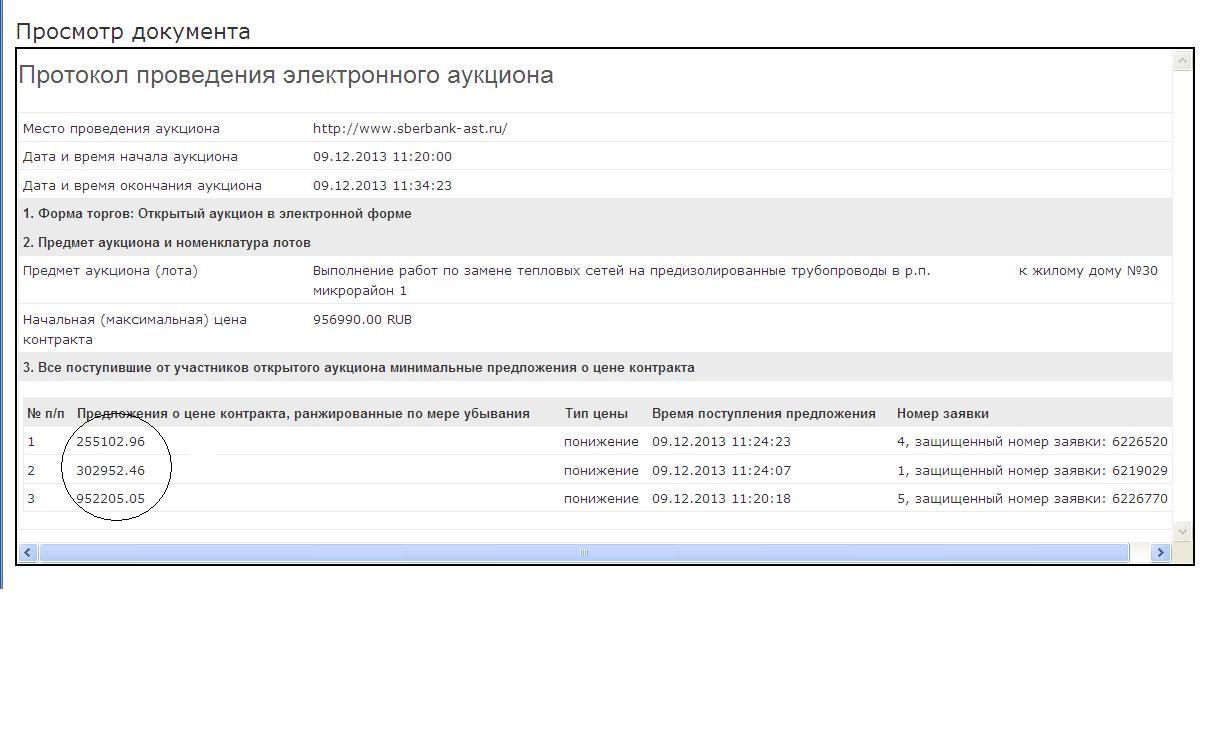Click the '1. Форма торгов' section heading
Viewport: 1214px width, 735px height.
click(217, 213)
